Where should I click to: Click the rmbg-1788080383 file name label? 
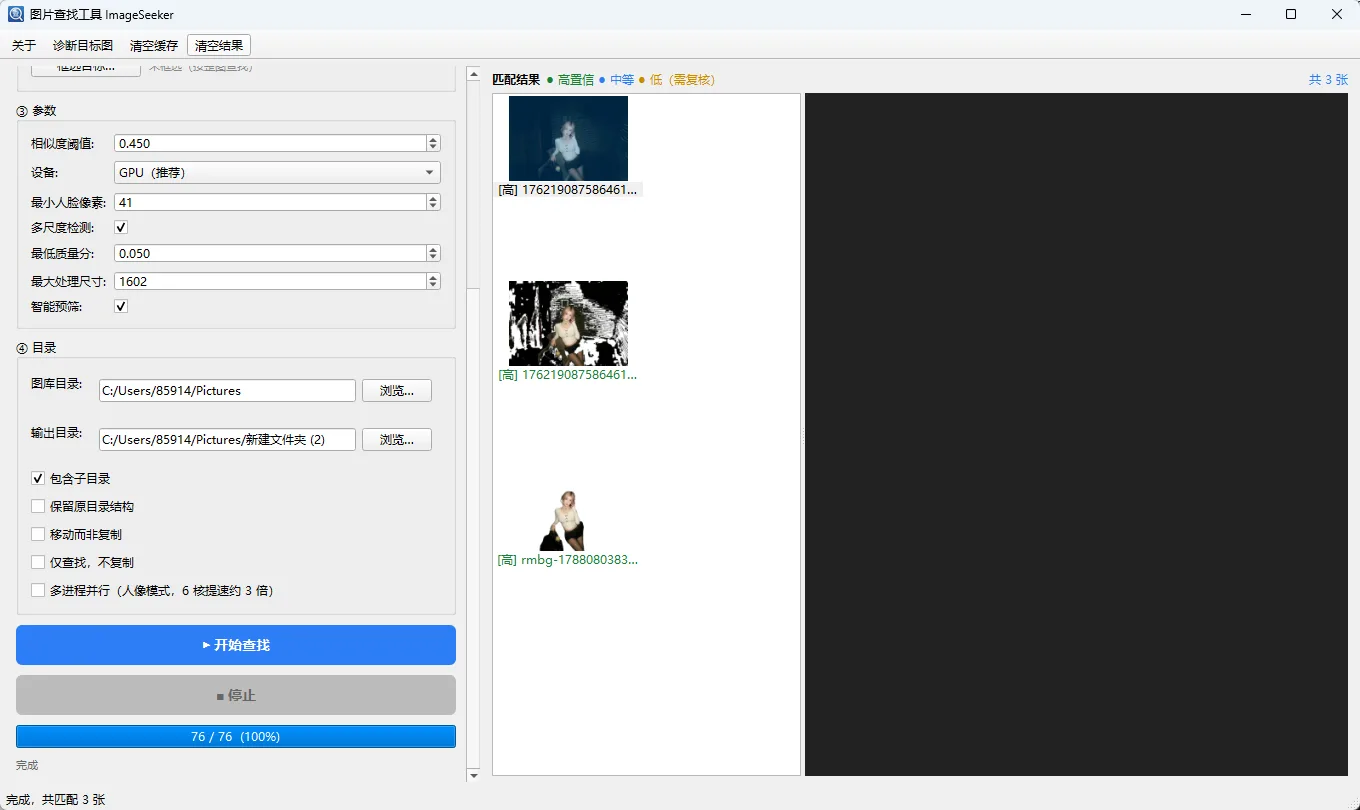pos(567,560)
